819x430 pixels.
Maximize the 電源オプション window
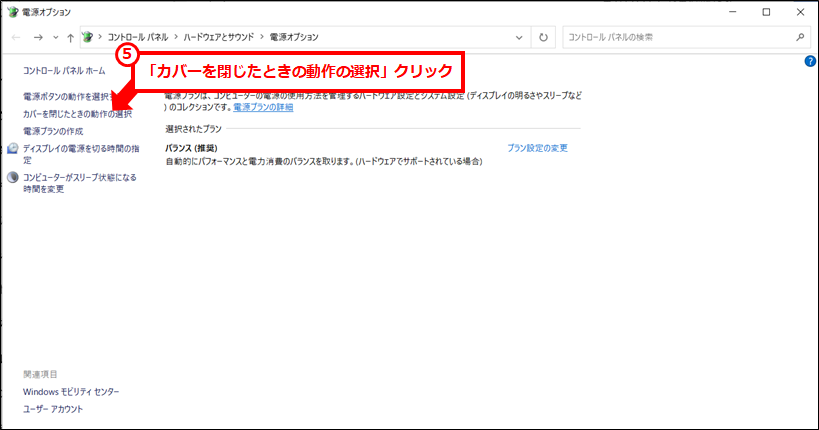(766, 12)
